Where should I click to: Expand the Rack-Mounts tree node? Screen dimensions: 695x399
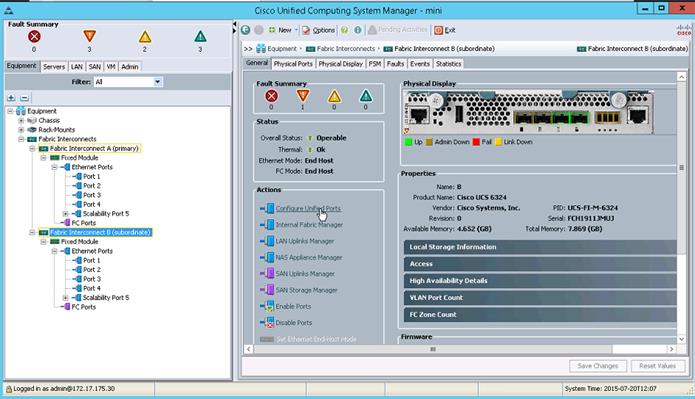(x=21, y=130)
